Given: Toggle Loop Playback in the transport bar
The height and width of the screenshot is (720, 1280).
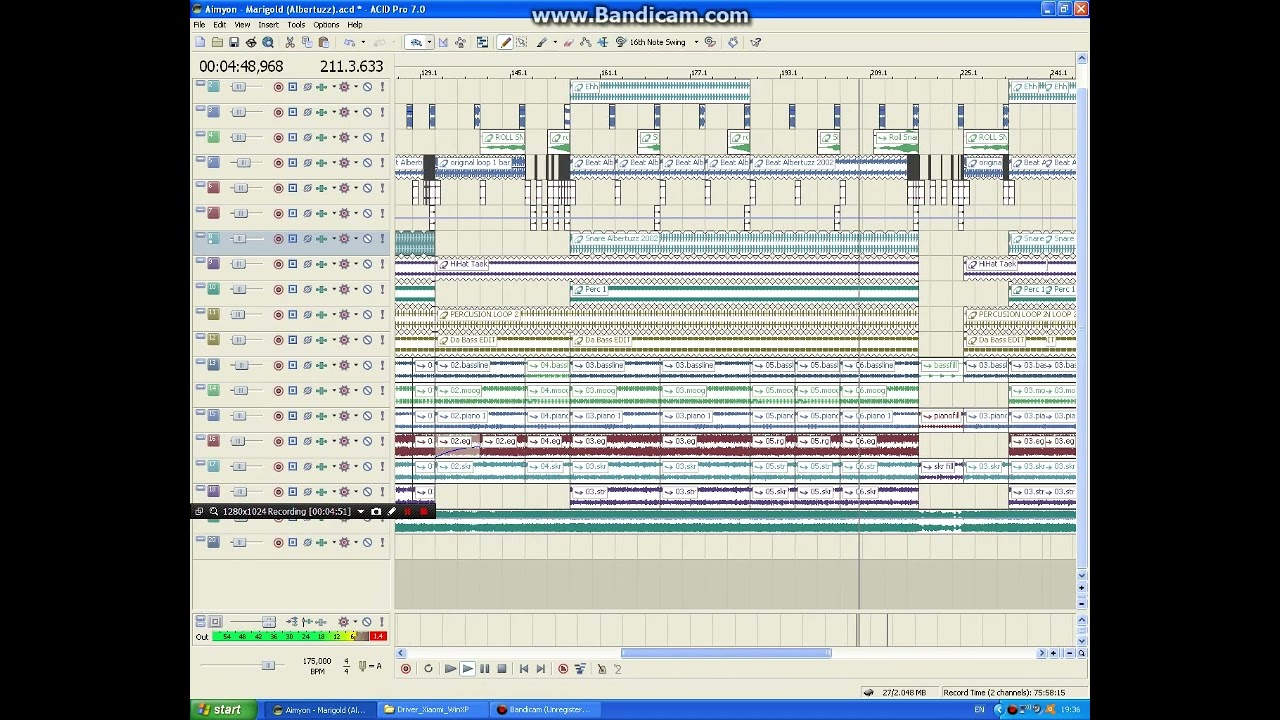Looking at the screenshot, I should [428, 669].
